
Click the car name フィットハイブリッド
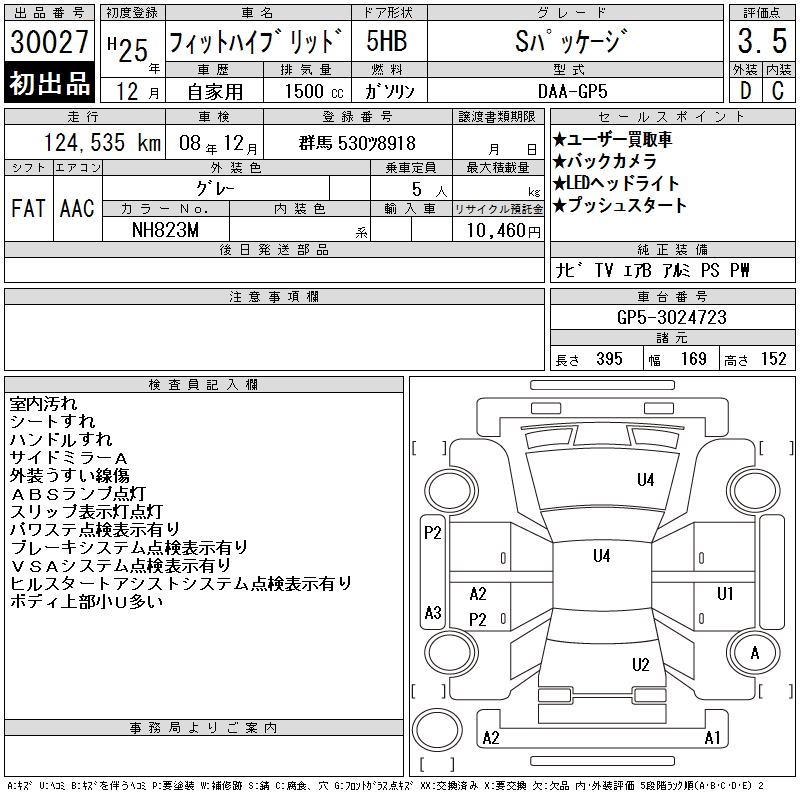tap(256, 41)
